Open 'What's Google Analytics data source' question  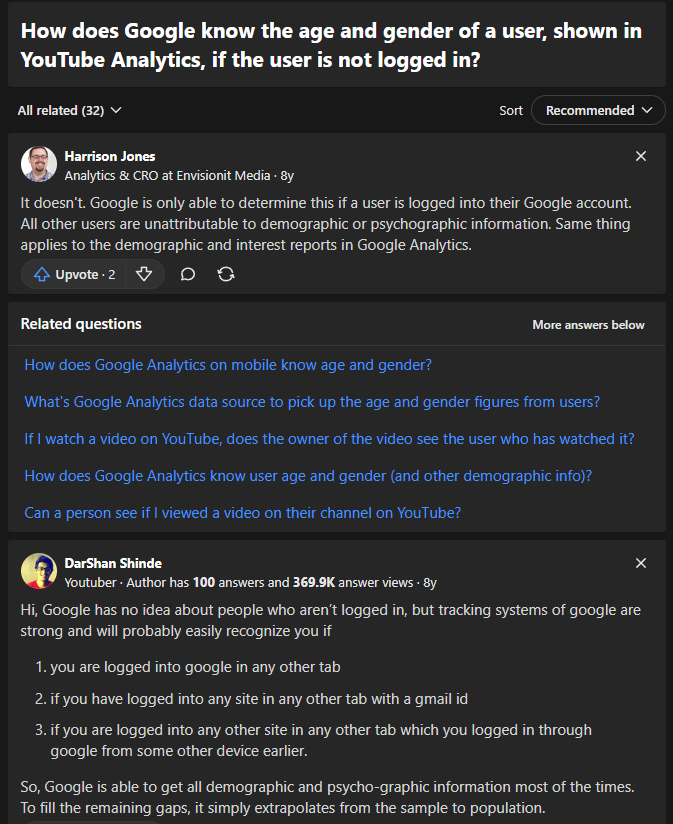click(312, 401)
